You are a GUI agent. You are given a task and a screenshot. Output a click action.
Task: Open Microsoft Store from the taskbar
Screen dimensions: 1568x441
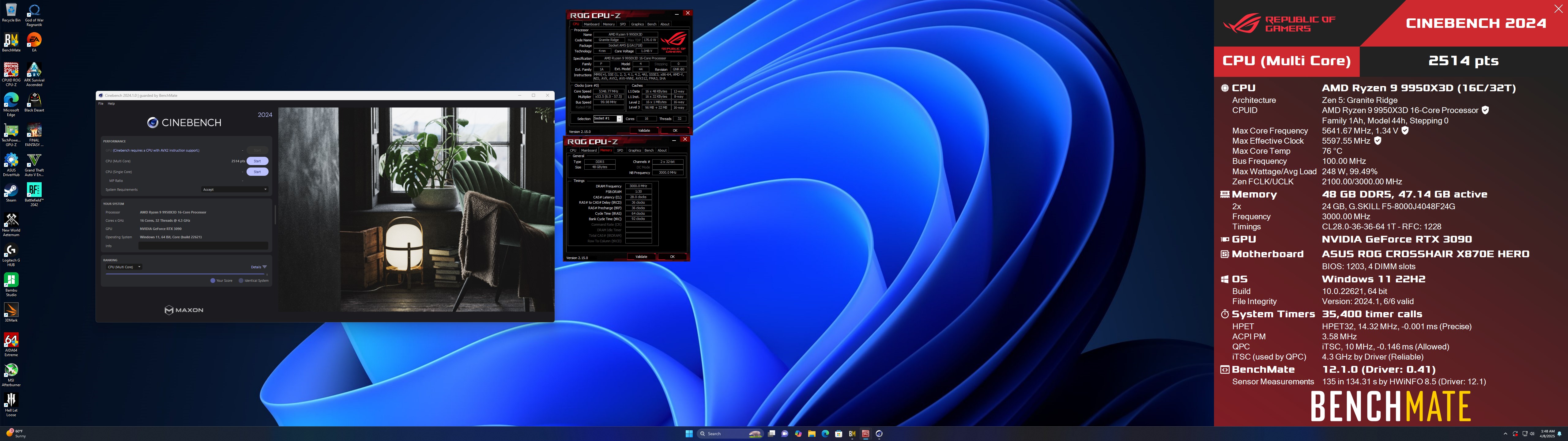(839, 434)
